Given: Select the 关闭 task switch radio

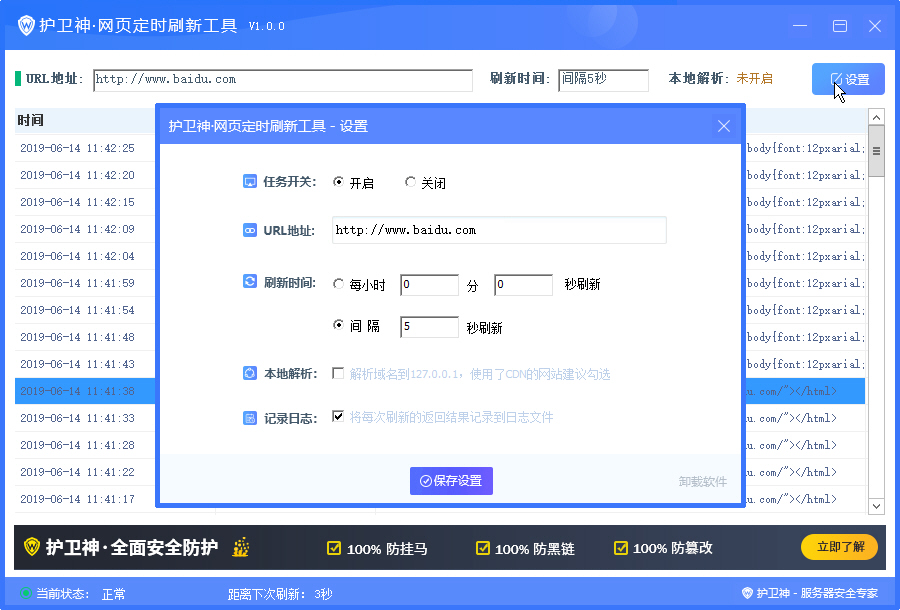Looking at the screenshot, I should coord(410,182).
